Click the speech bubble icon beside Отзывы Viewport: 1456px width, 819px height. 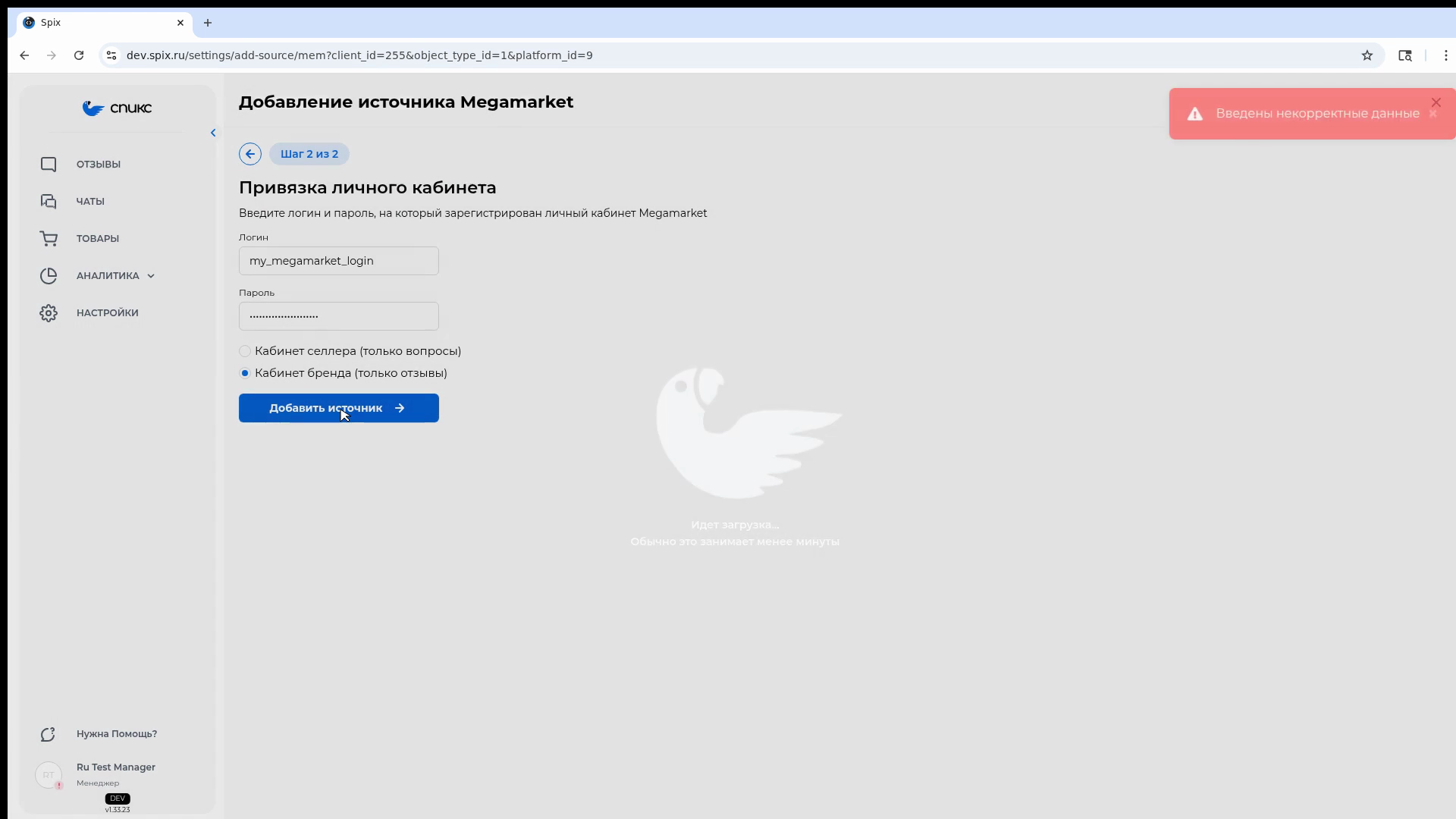pyautogui.click(x=49, y=165)
